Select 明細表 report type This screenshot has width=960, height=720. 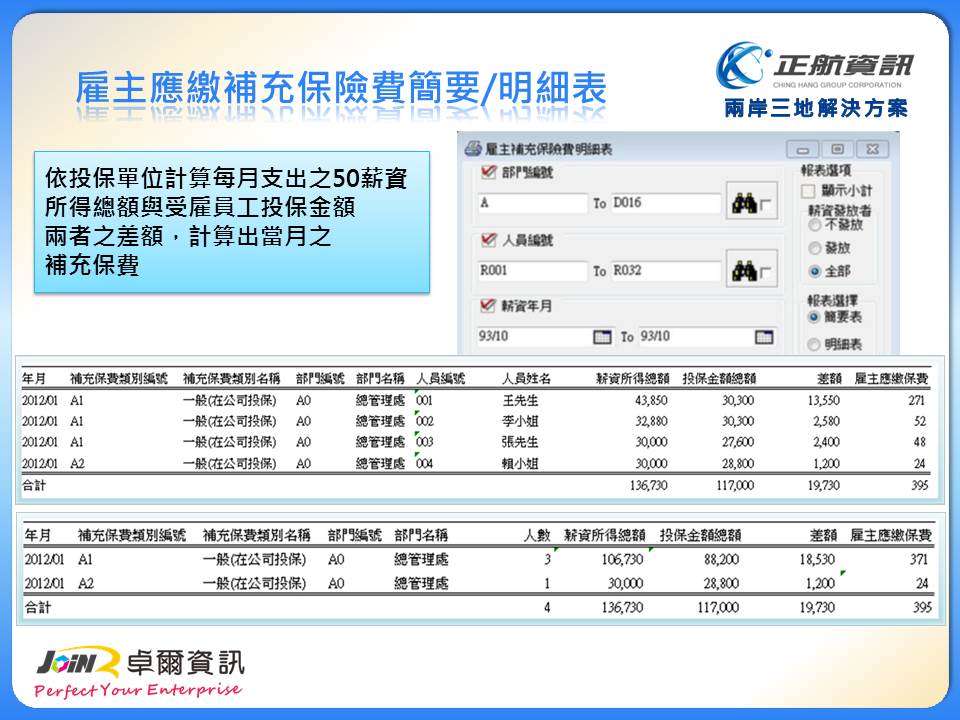pyautogui.click(x=813, y=344)
